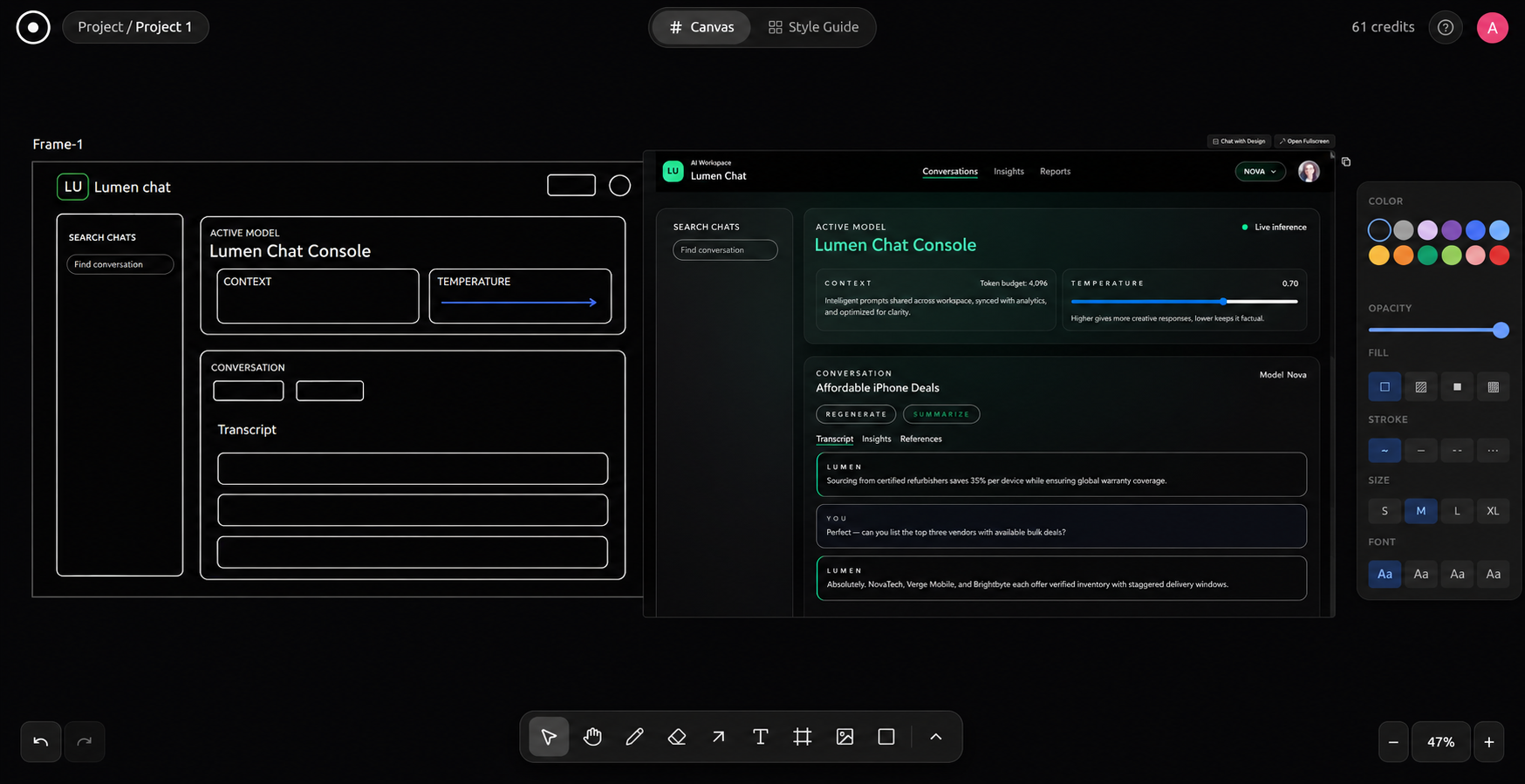Click the wireframe Find conversation field
Viewport: 1525px width, 784px height.
click(x=120, y=264)
